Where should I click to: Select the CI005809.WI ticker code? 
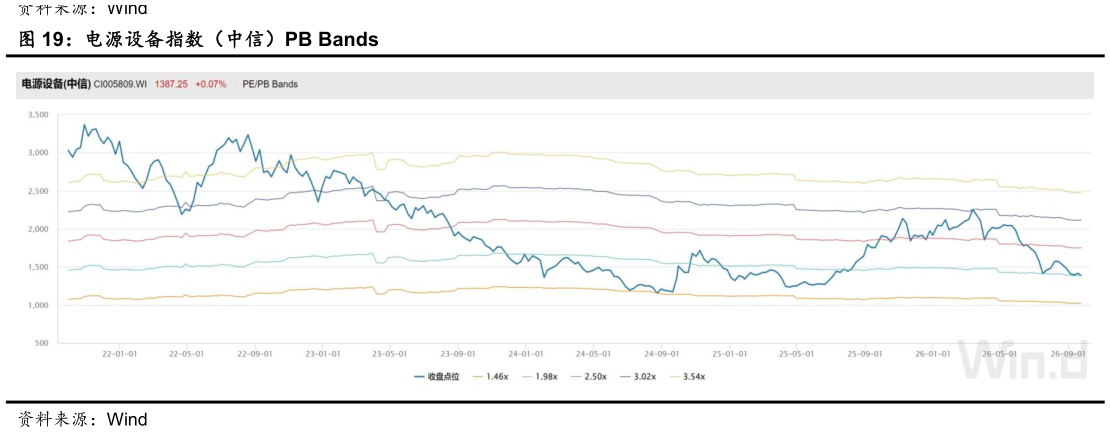pyautogui.click(x=121, y=84)
